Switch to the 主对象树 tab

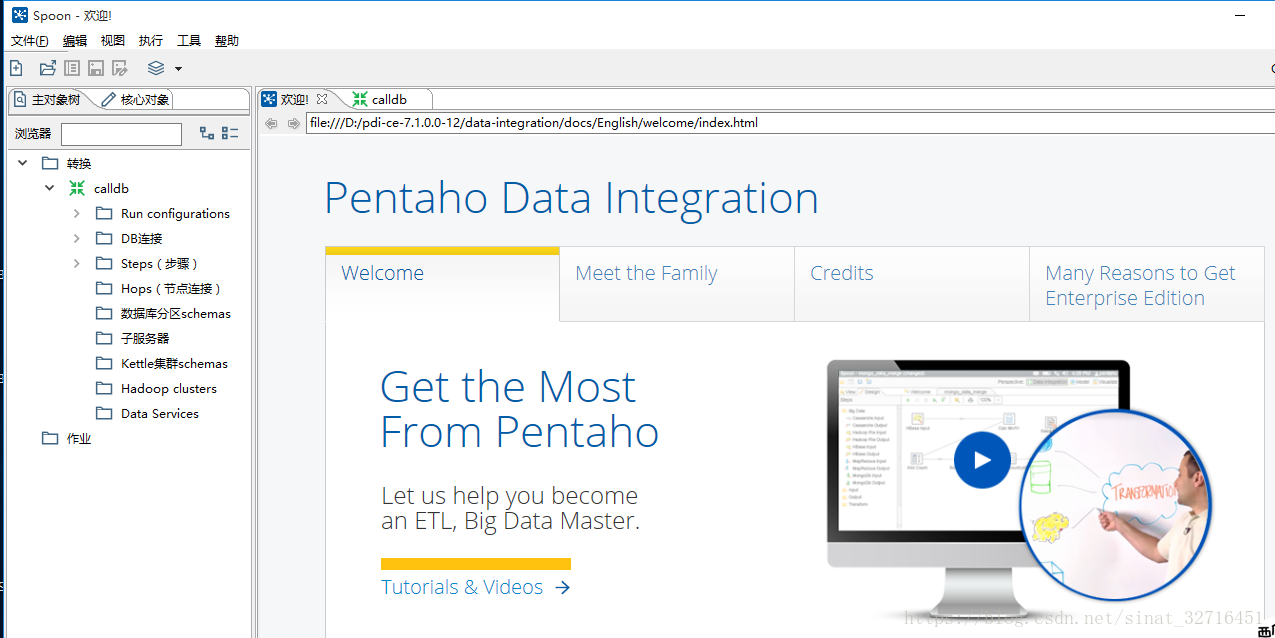[49, 100]
